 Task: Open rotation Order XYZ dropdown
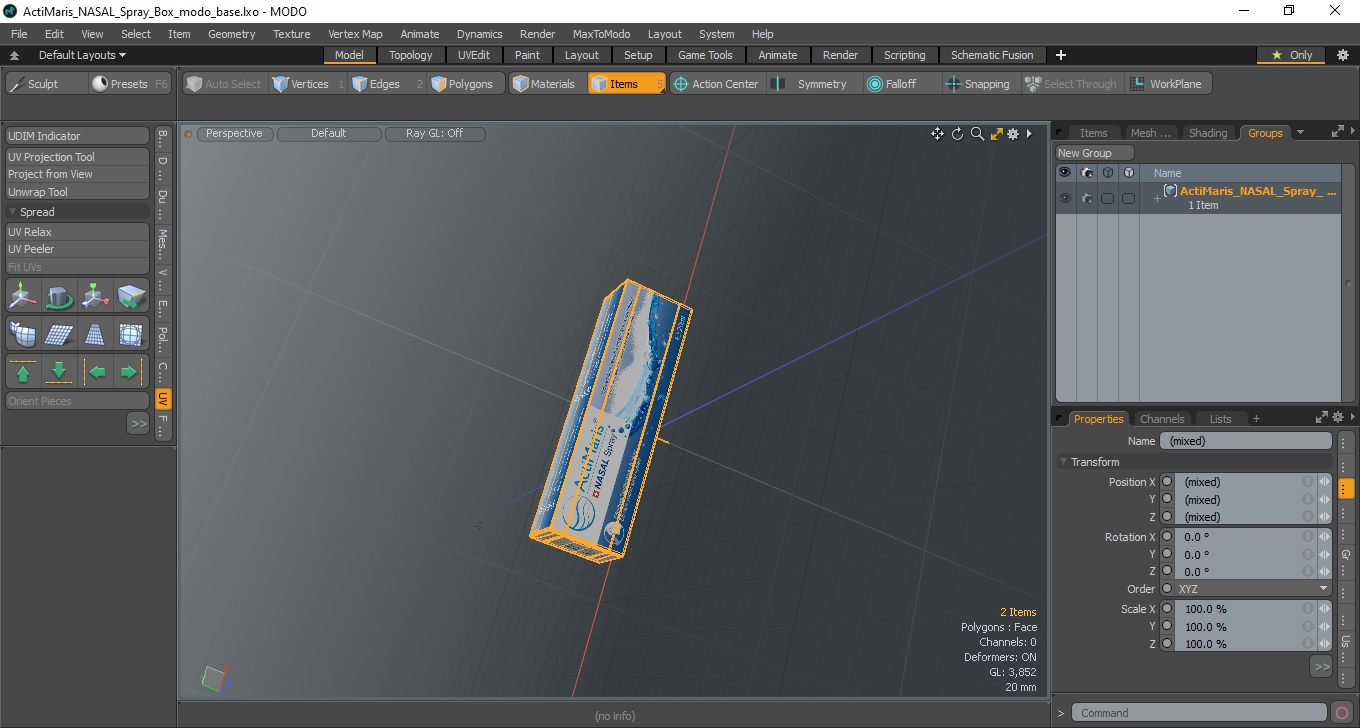(x=1254, y=589)
